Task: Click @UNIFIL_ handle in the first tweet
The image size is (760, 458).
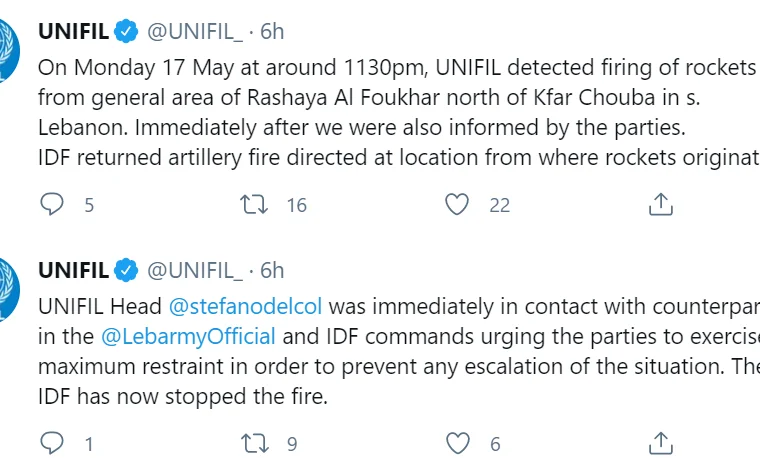Action: click(195, 31)
